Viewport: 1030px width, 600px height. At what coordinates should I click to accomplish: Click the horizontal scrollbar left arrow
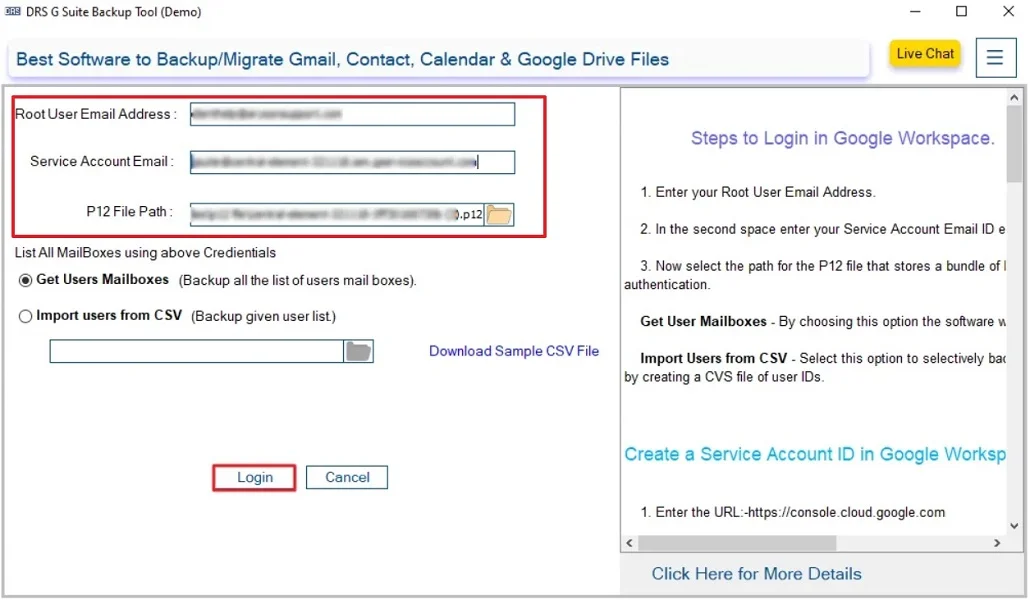629,543
